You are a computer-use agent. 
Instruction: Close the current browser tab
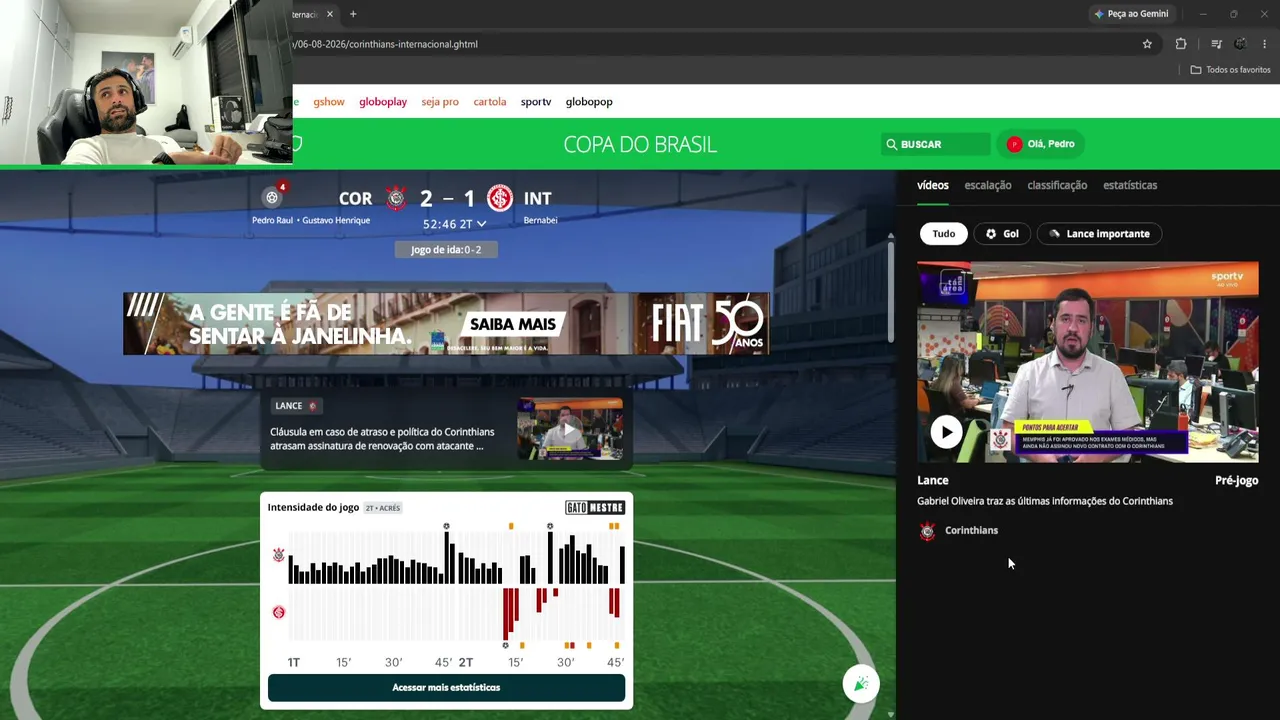[x=329, y=14]
